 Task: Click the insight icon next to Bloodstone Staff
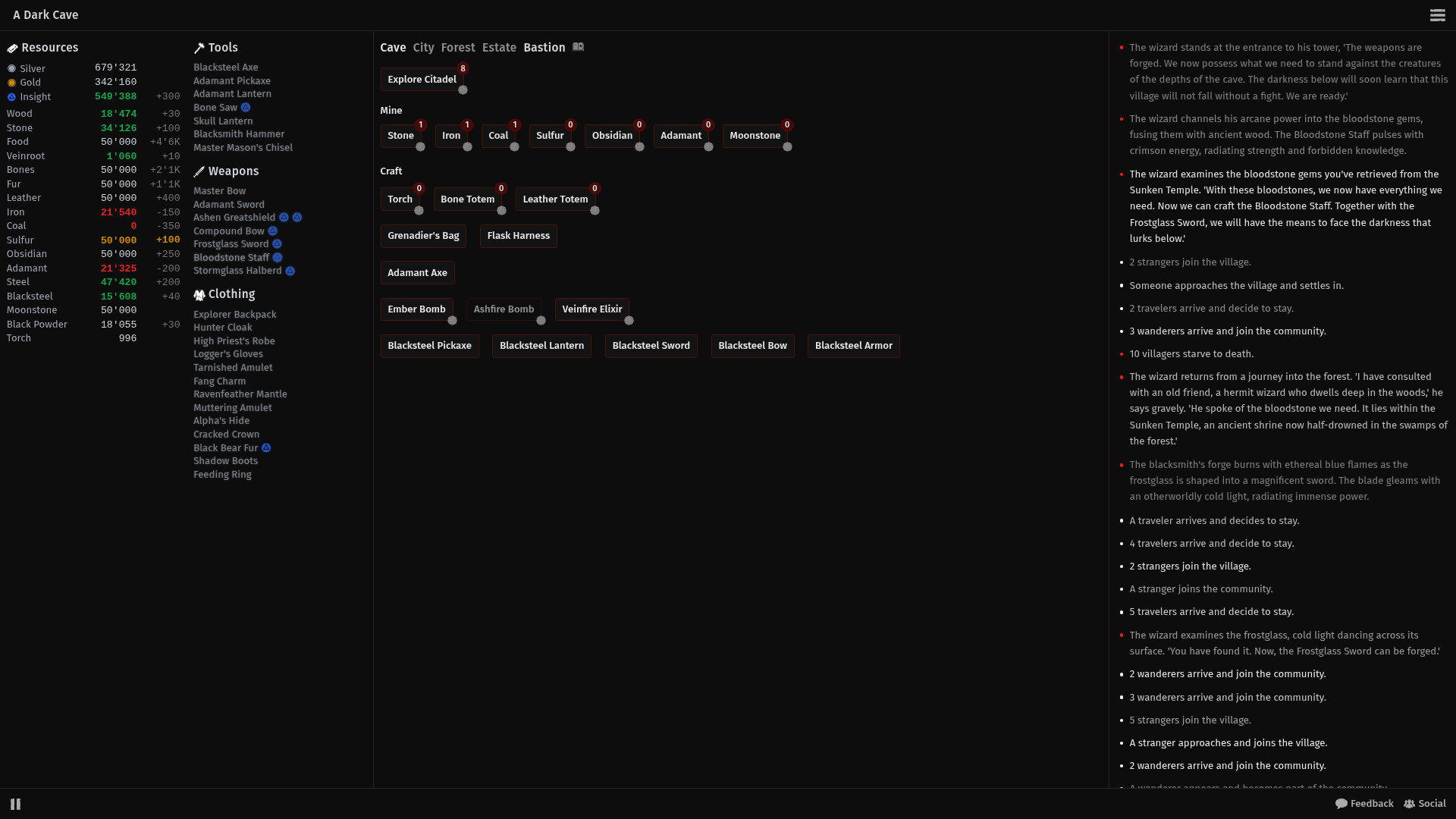click(x=278, y=258)
